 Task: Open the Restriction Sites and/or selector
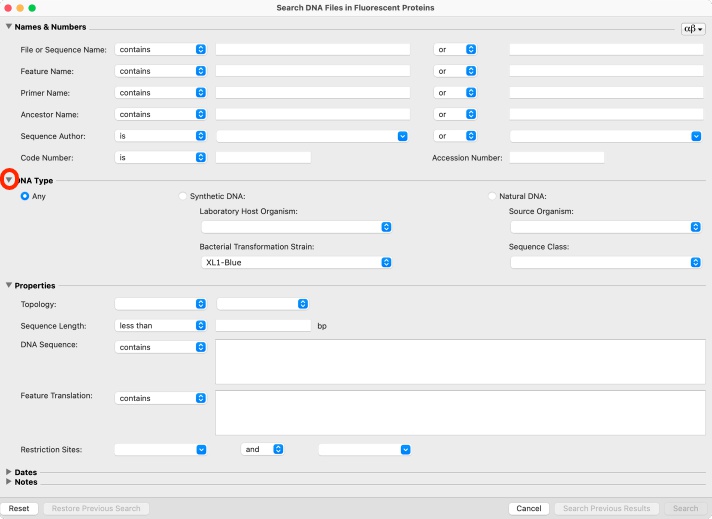tap(262, 449)
